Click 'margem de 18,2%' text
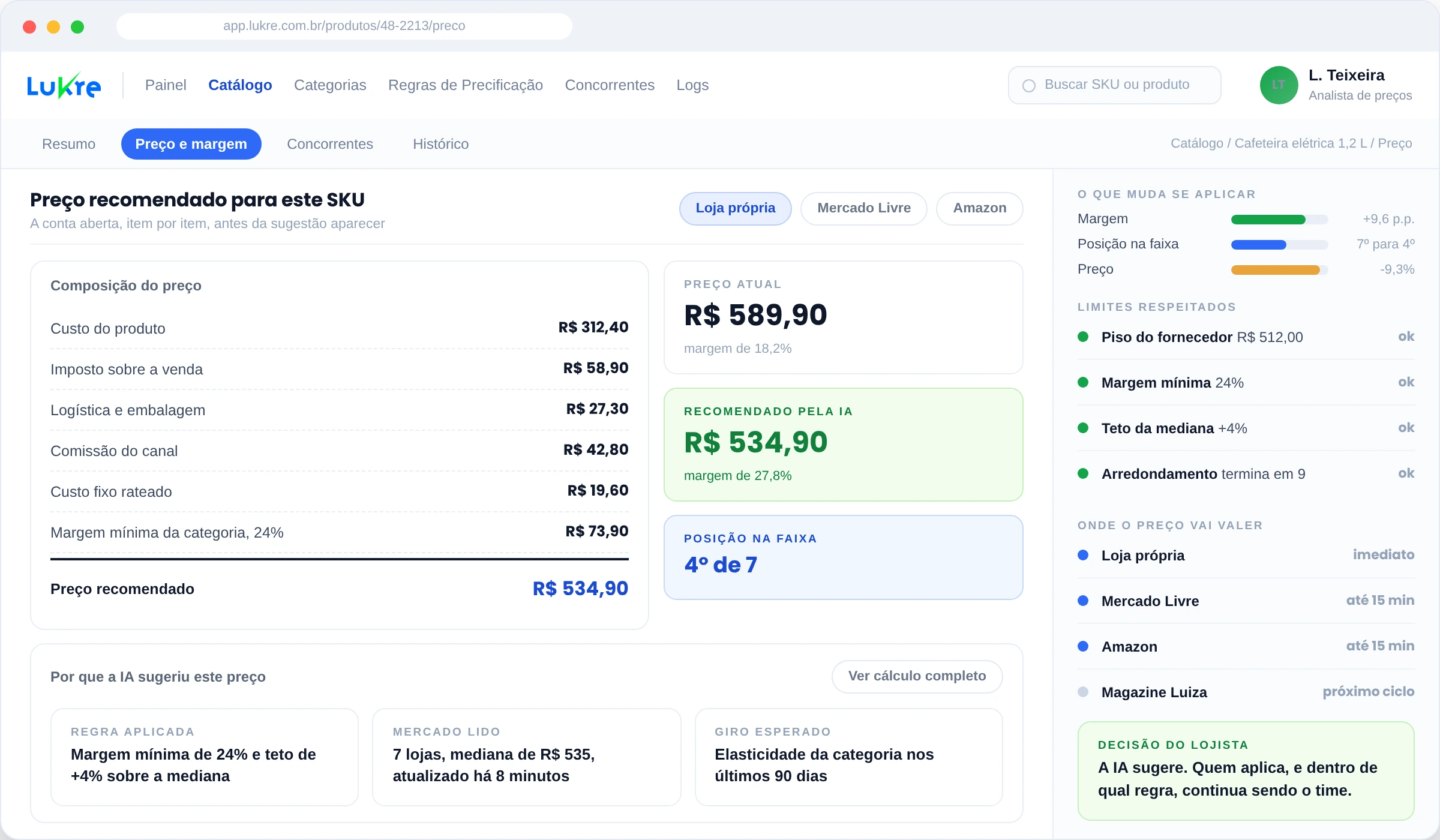1440x840 pixels. click(738, 349)
